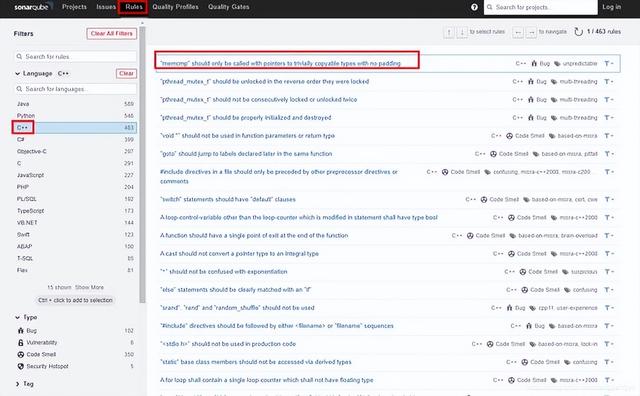This screenshot has height=396, width=640.
Task: Click the tag icon on the goto rule
Action: click(x=536, y=154)
